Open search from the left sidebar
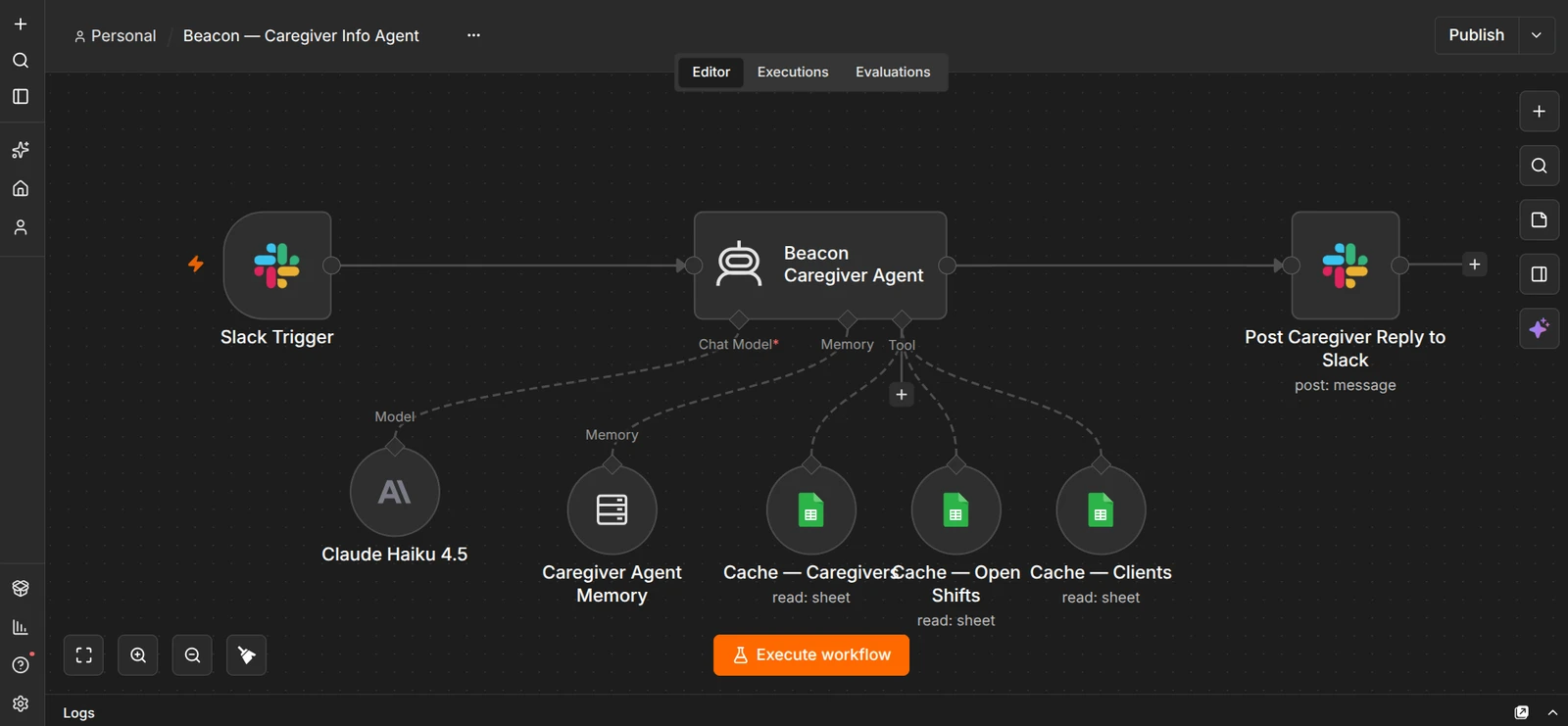Screen dimensions: 1568x726 (x=21, y=60)
